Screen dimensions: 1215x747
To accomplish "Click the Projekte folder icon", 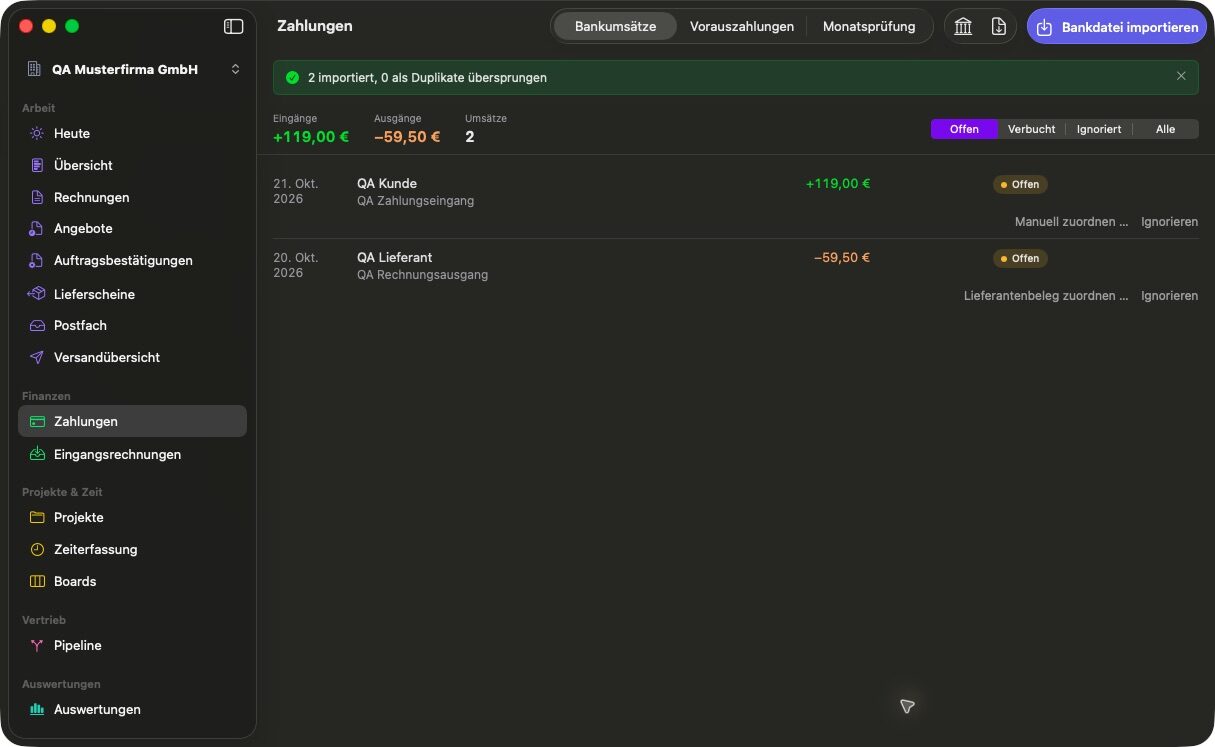I will (x=37, y=517).
